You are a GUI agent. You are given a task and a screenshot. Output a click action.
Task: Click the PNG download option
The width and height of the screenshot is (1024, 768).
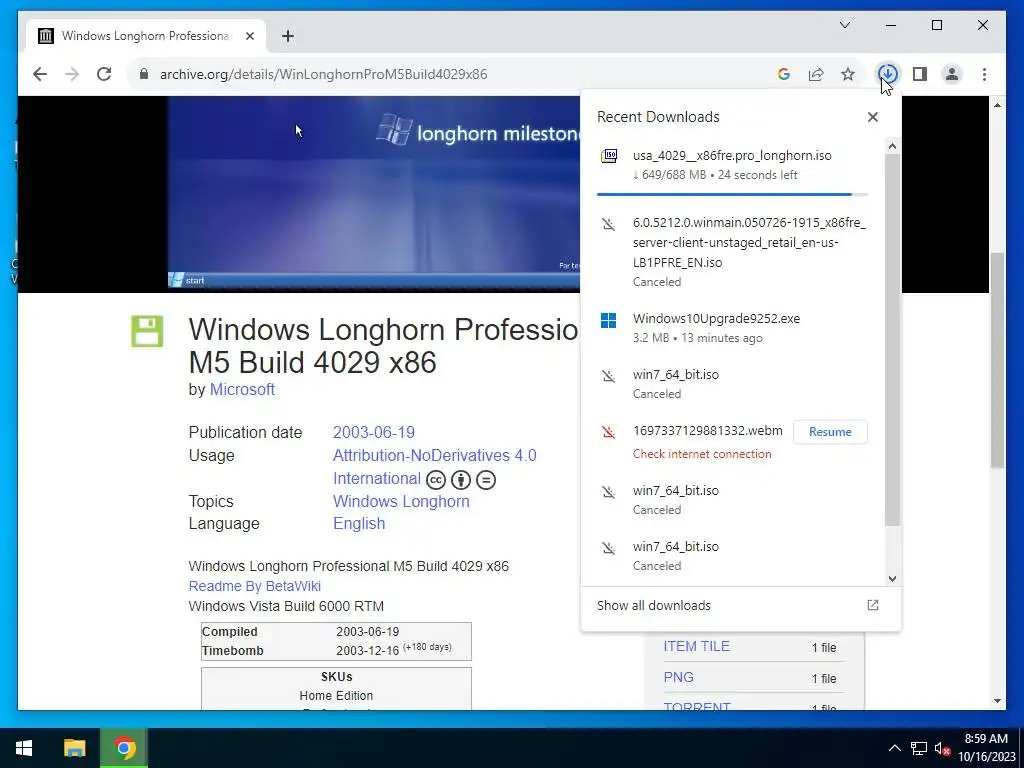679,677
